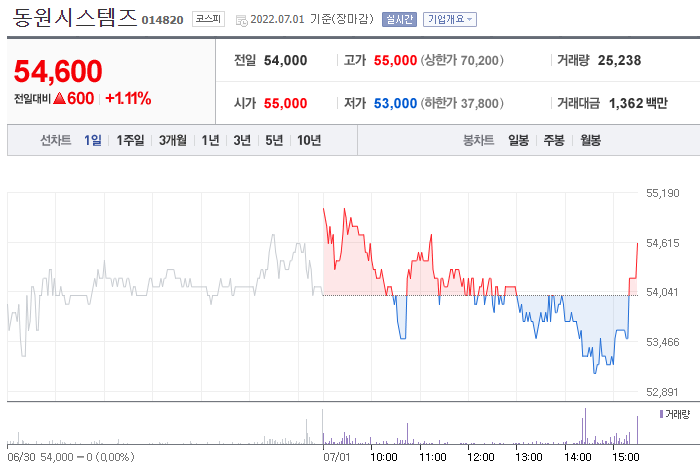Screen dimensions: 700x473
Task: Click the 2022.07.01 기준(장마감) date text
Action: point(312,19)
